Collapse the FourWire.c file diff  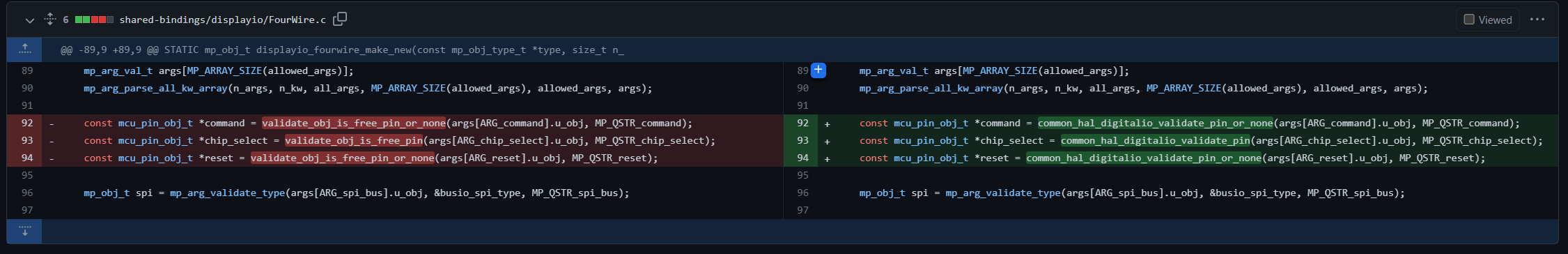click(29, 20)
